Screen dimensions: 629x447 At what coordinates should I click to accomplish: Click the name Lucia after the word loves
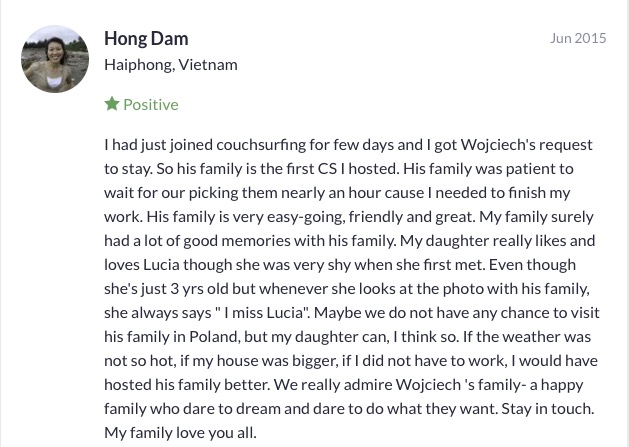162,265
